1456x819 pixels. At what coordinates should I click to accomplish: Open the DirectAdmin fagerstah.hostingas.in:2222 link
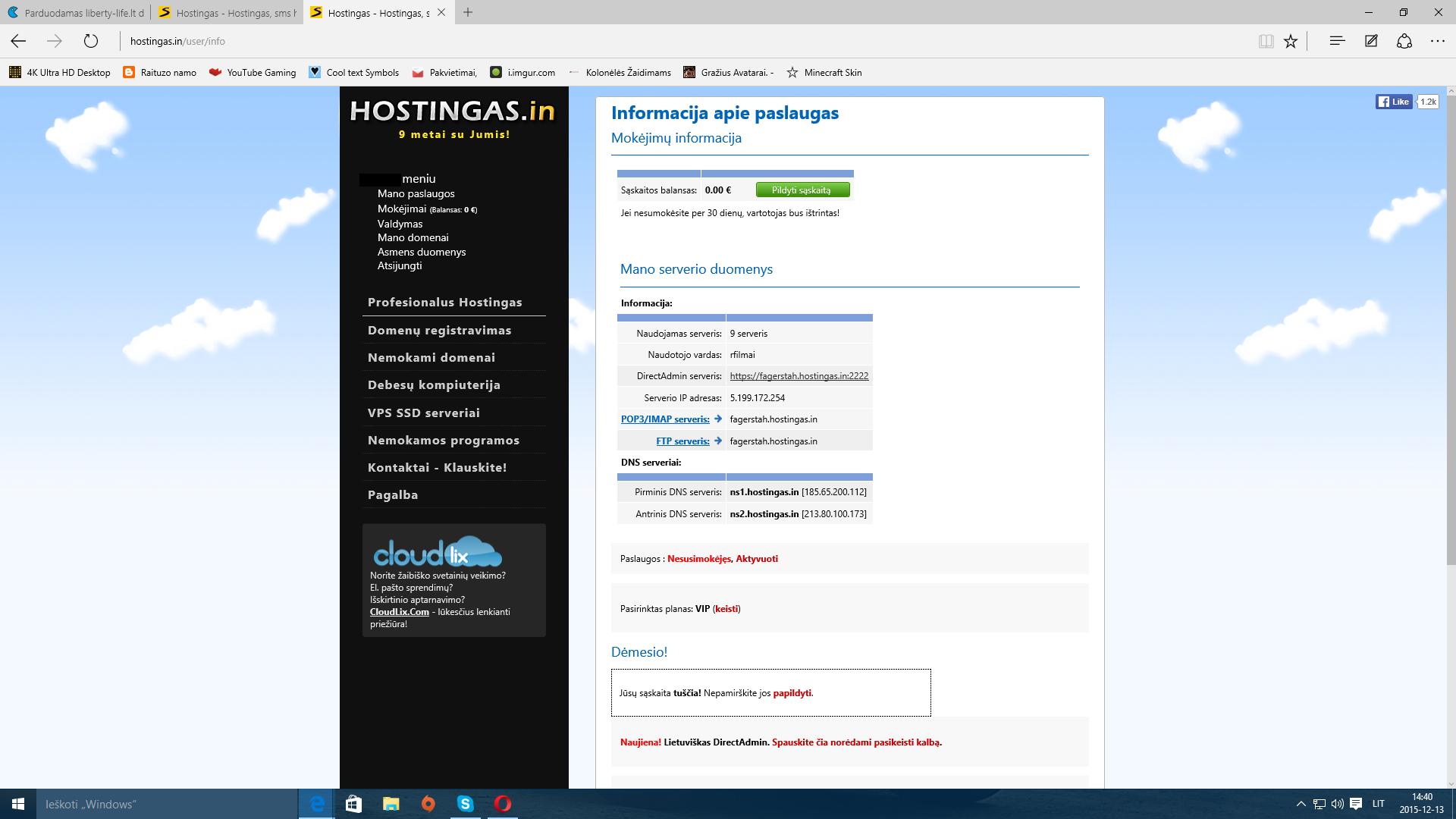799,376
